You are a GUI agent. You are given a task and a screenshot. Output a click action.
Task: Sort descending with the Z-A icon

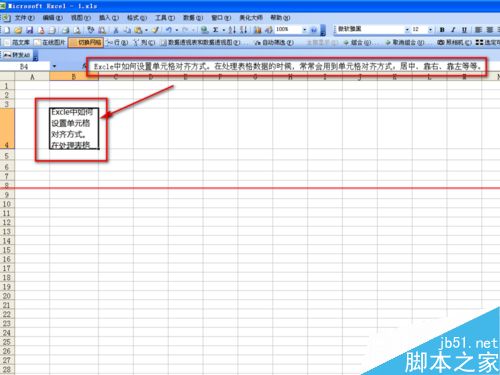244,30
